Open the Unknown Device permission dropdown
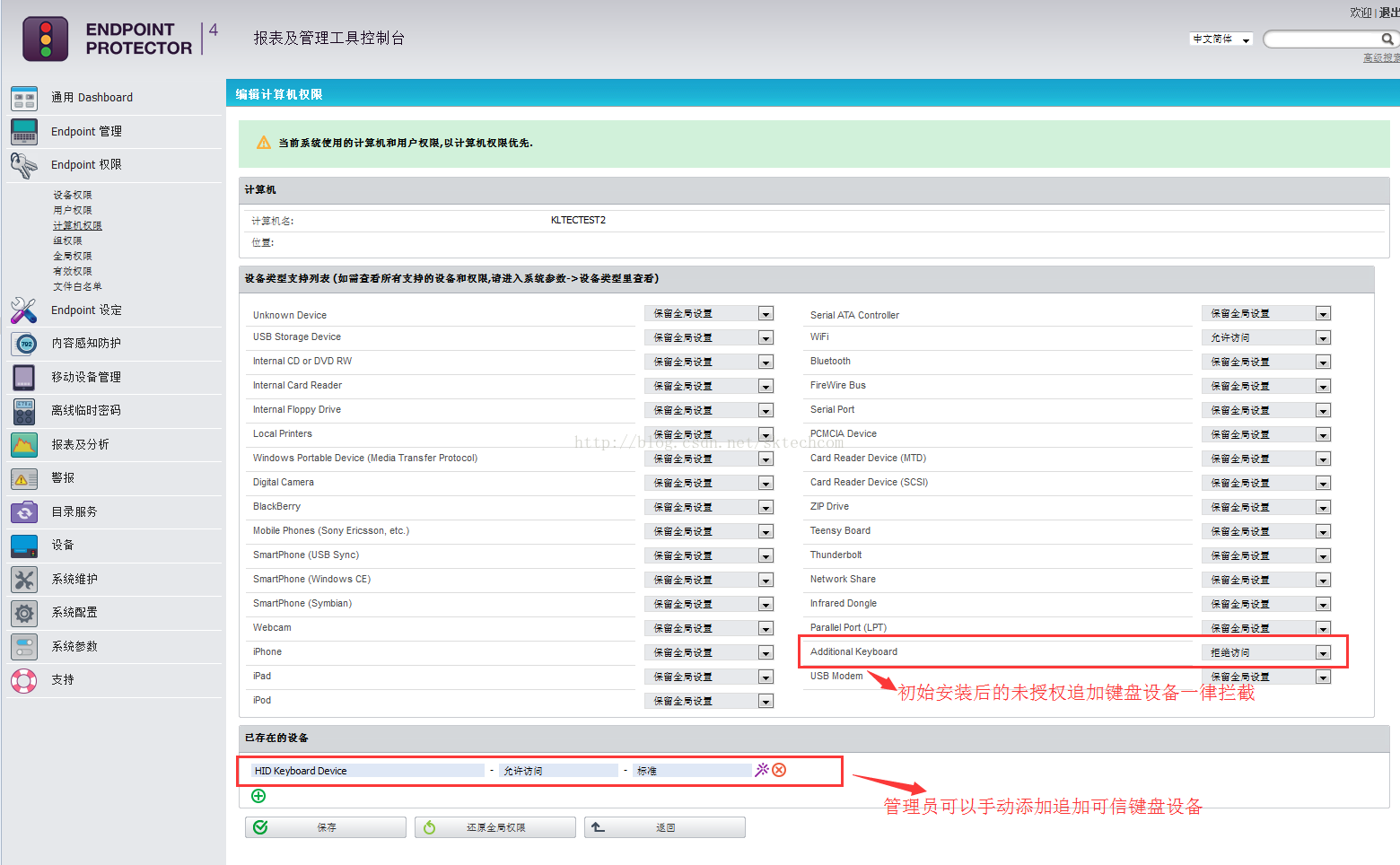 pos(709,313)
